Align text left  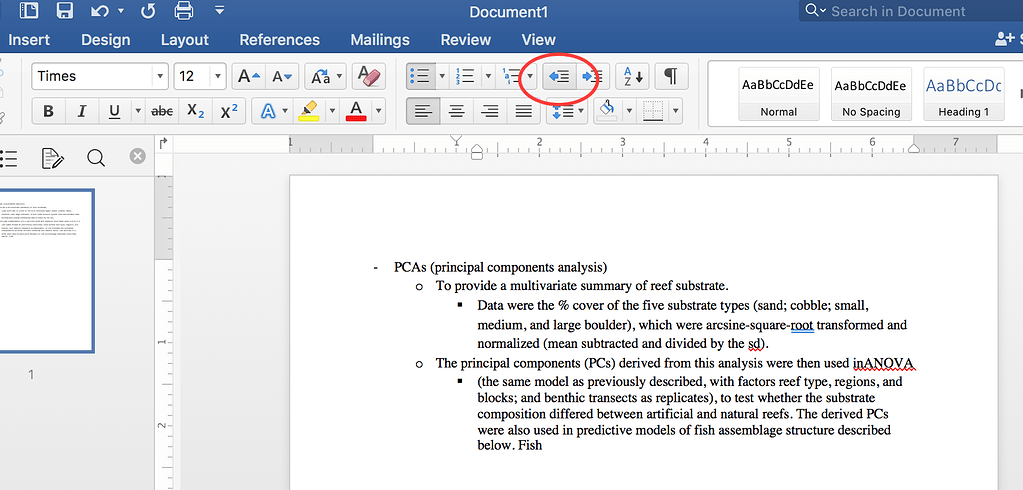[x=423, y=112]
